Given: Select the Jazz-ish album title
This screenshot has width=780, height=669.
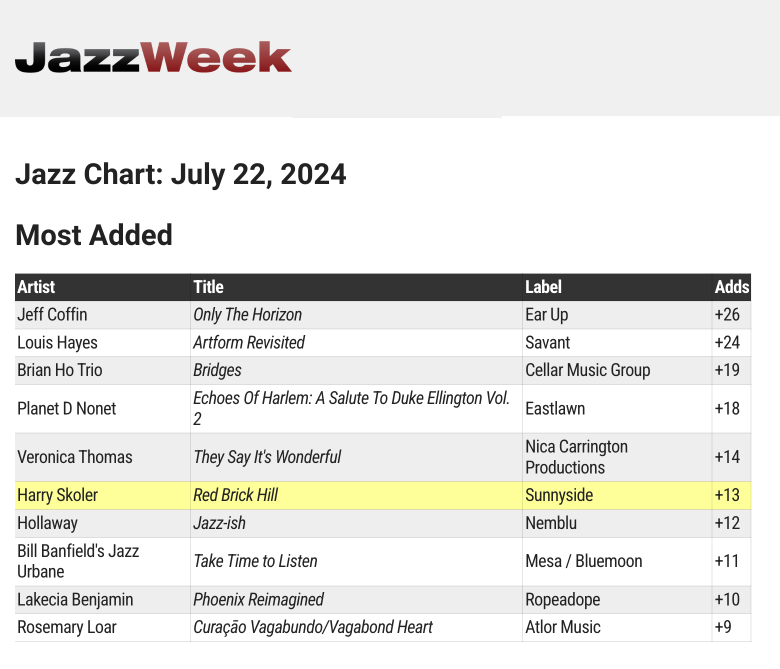Looking at the screenshot, I should tap(219, 523).
